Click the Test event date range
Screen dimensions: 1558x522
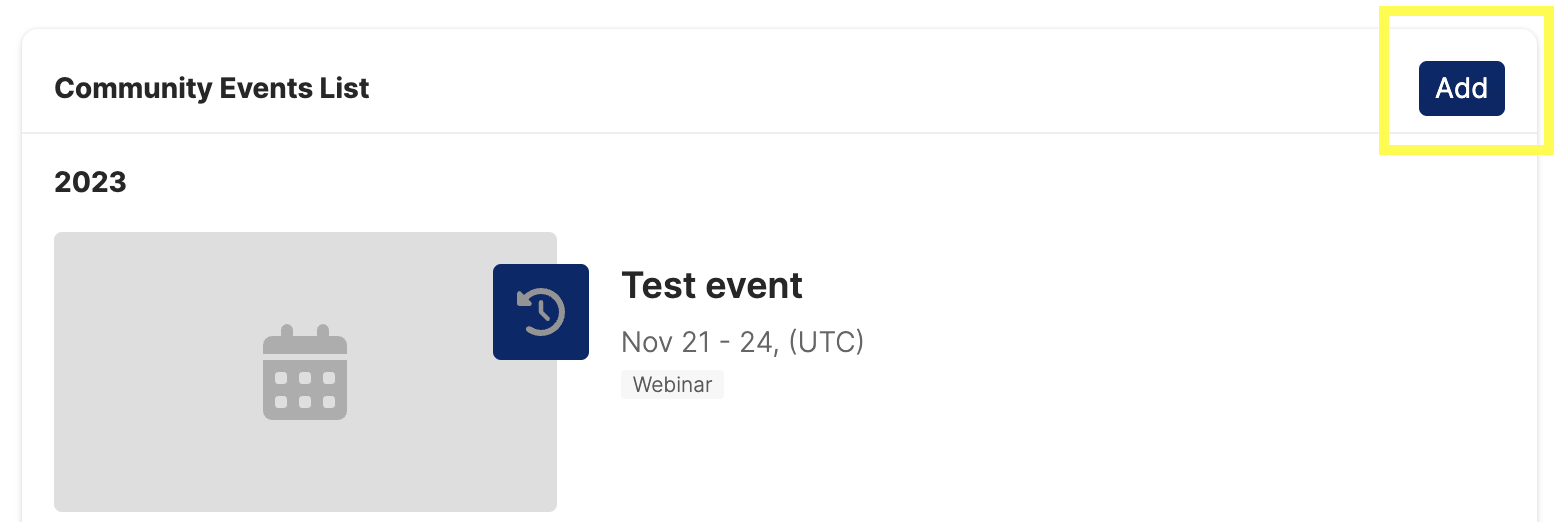[x=742, y=342]
